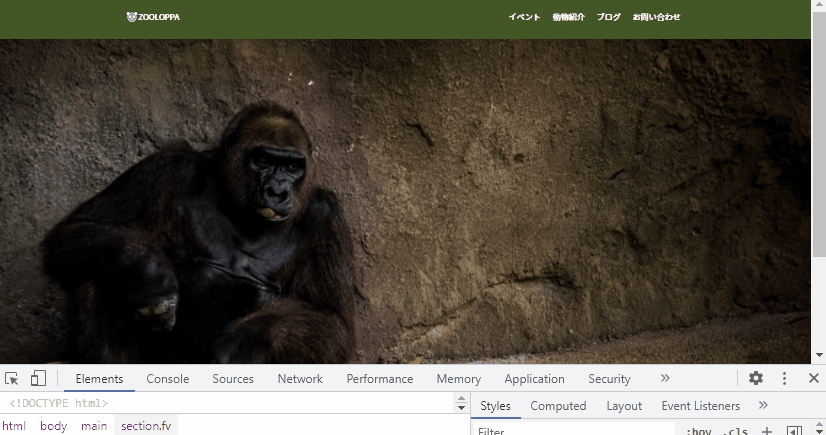This screenshot has height=435, width=826.
Task: Select the Computed styles tab
Action: [x=558, y=406]
